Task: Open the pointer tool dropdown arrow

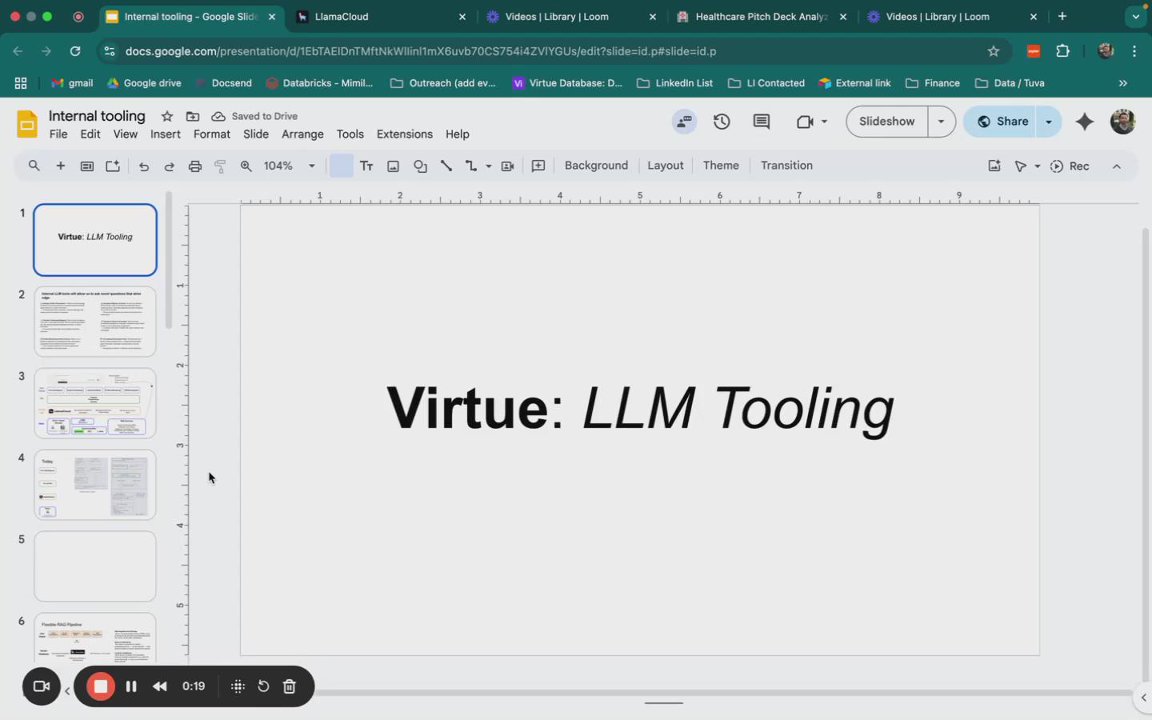Action: [x=1037, y=166]
